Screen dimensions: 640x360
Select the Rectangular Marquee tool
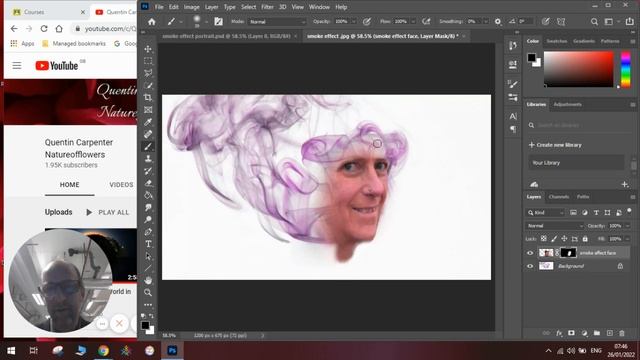click(x=148, y=61)
